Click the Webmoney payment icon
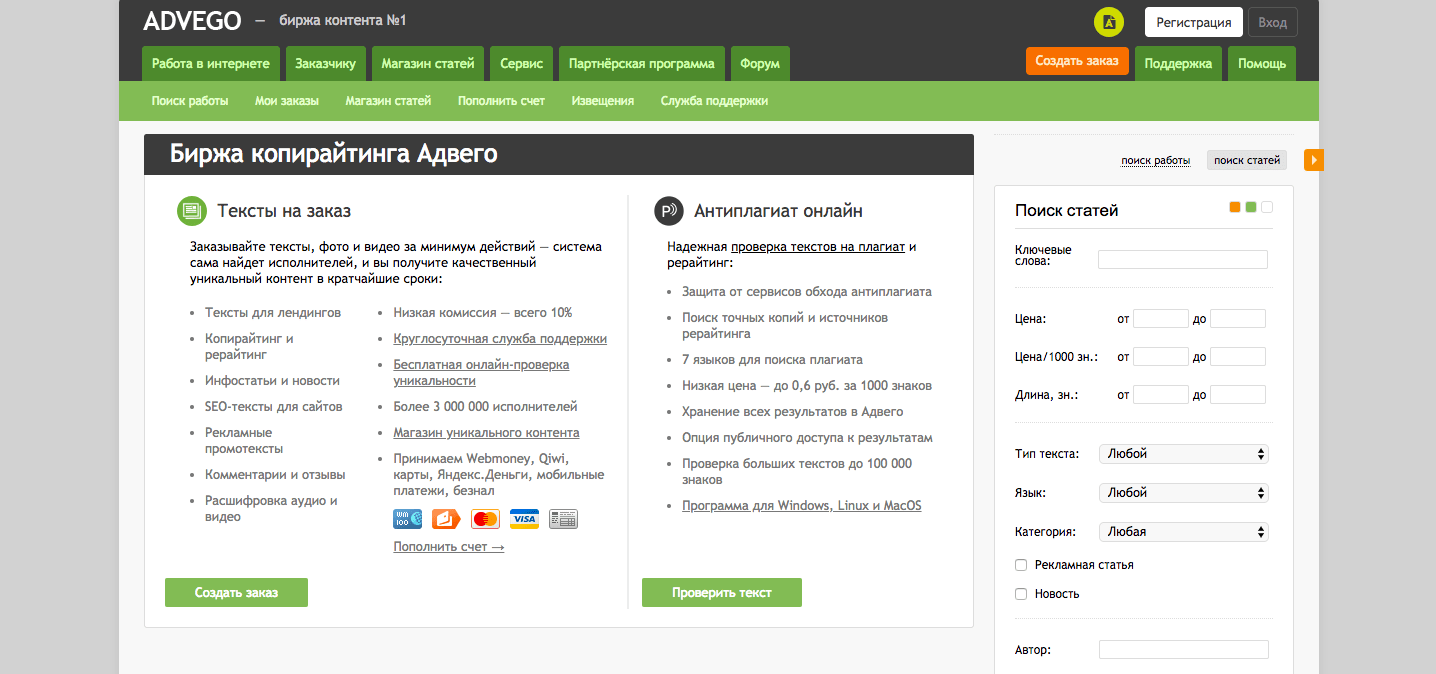 (x=407, y=519)
